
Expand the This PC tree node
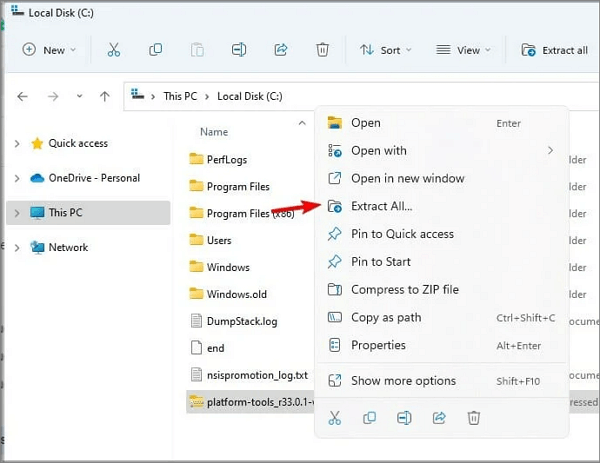pyautogui.click(x=17, y=213)
